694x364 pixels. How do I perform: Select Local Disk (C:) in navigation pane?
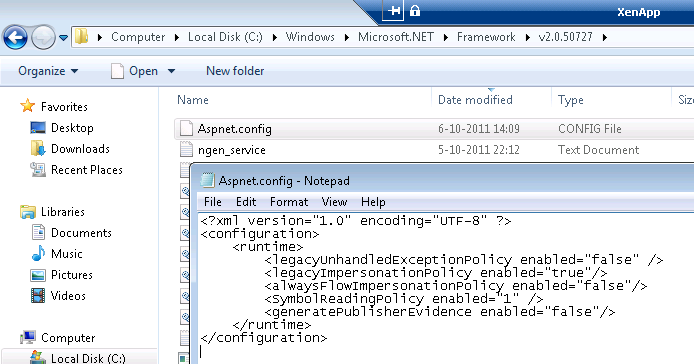click(88, 358)
